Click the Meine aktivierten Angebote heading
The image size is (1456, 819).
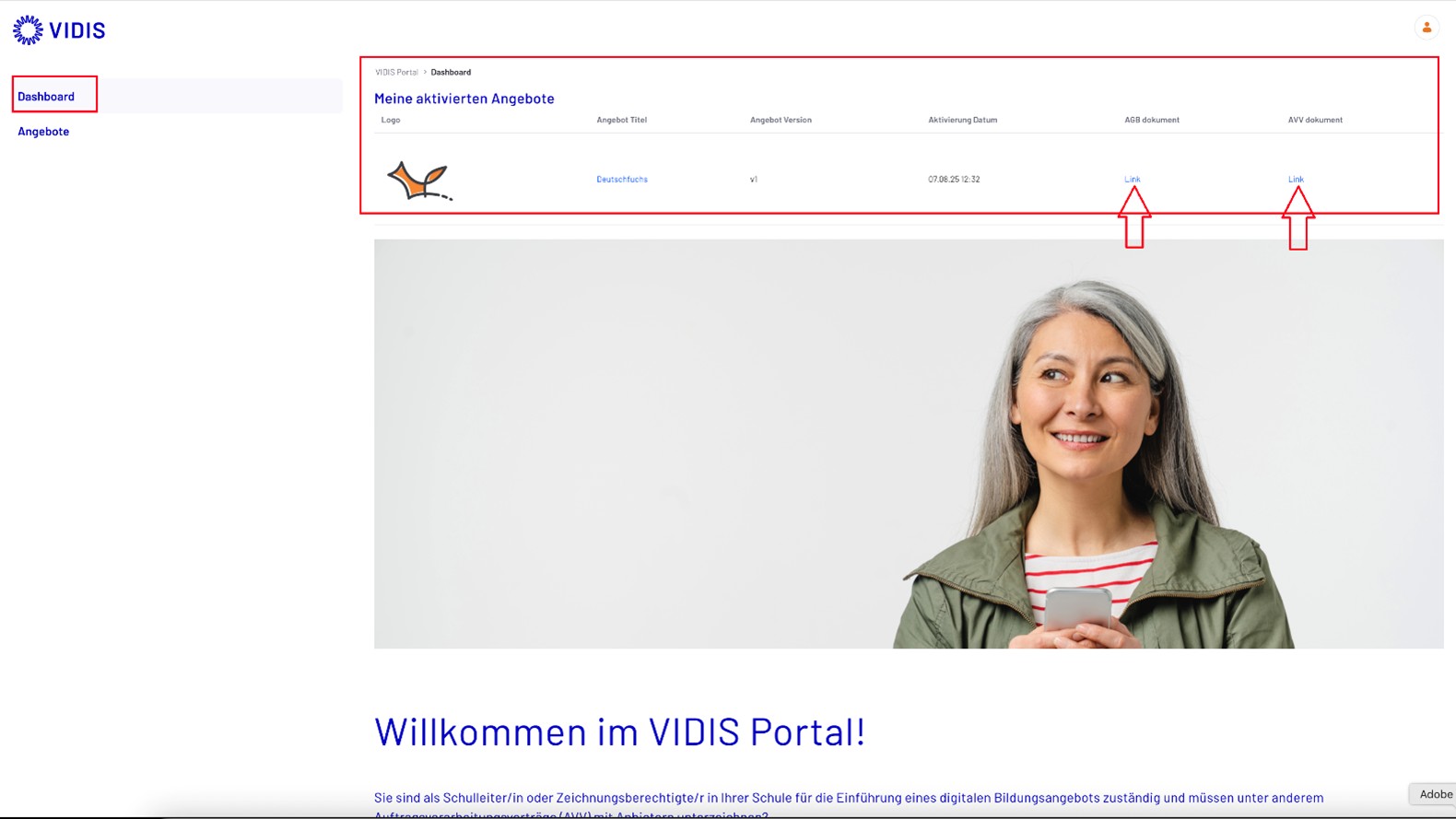click(464, 99)
